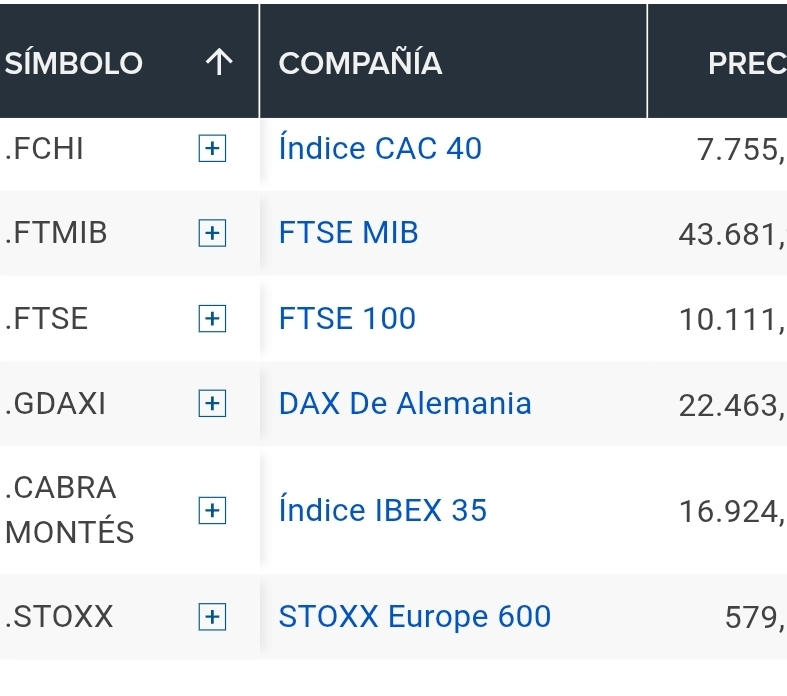The width and height of the screenshot is (787, 696).
Task: Open the DAX De Alemania link
Action: [x=405, y=404]
